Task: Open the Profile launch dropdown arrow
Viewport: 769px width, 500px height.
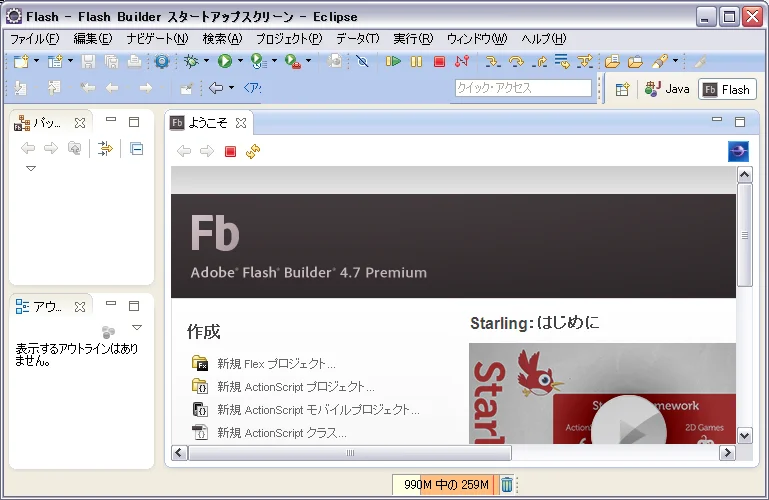Action: click(x=274, y=61)
